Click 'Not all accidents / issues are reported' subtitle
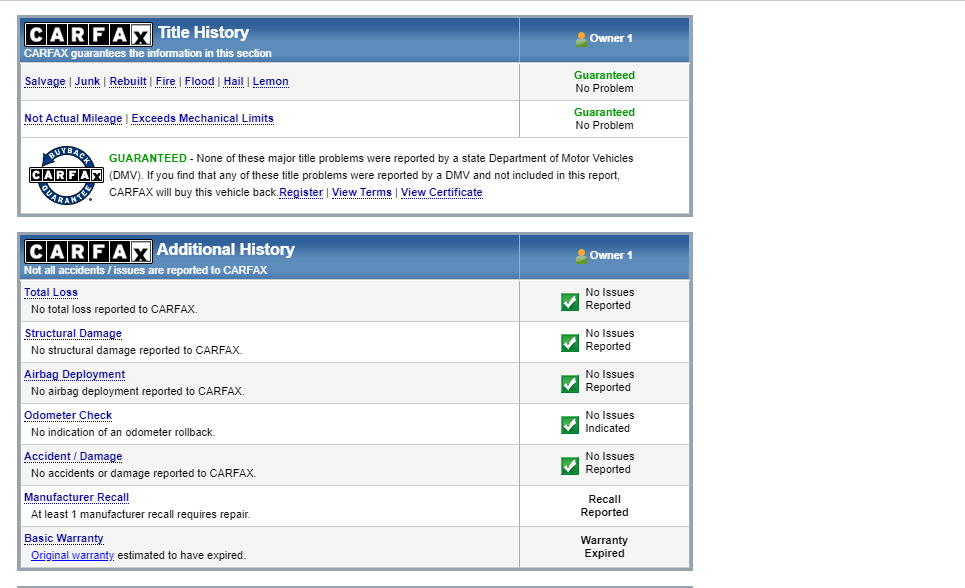The image size is (965, 588). pos(146,270)
